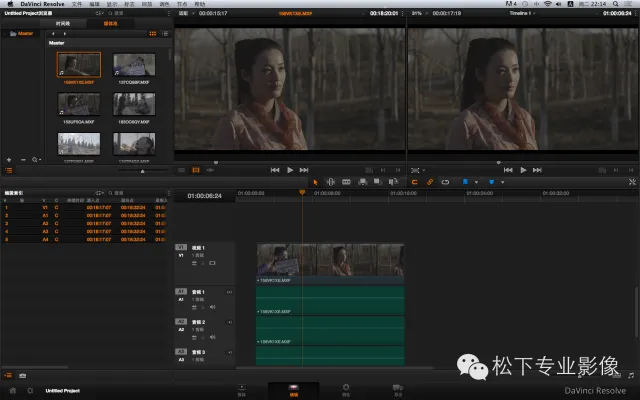Screen dimensions: 640x400
Task: Open the orange Media Pool tab
Action: point(110,24)
